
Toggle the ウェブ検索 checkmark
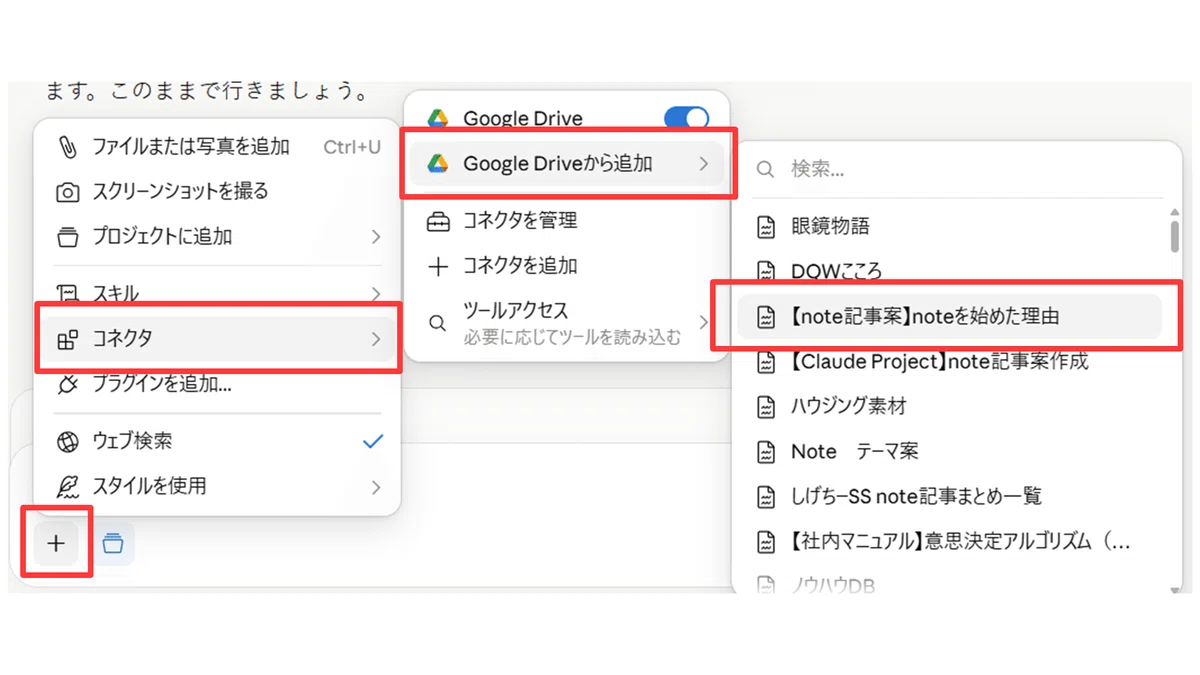pyautogui.click(x=373, y=441)
